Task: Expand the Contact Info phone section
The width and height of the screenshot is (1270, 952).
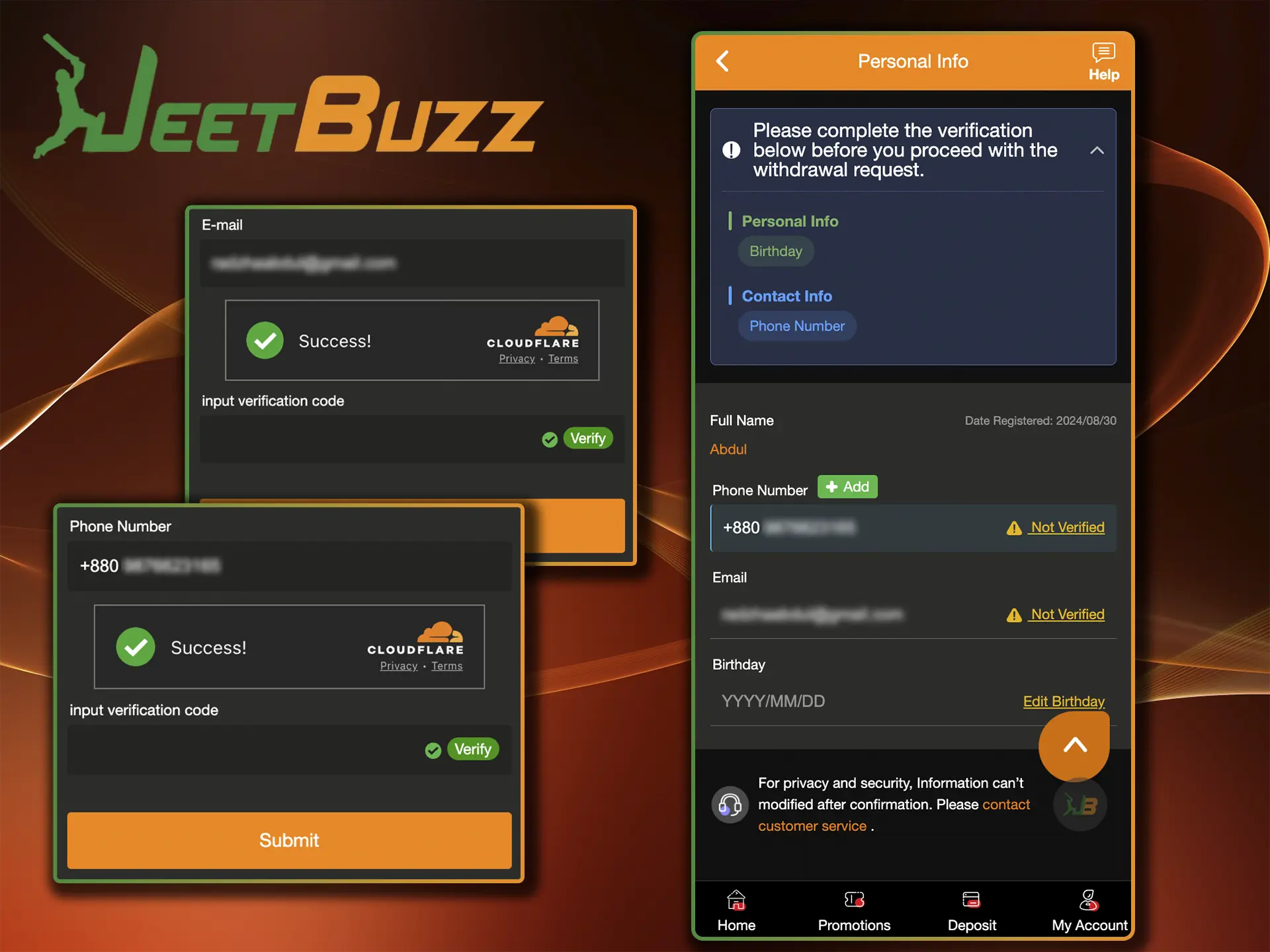Action: click(796, 325)
